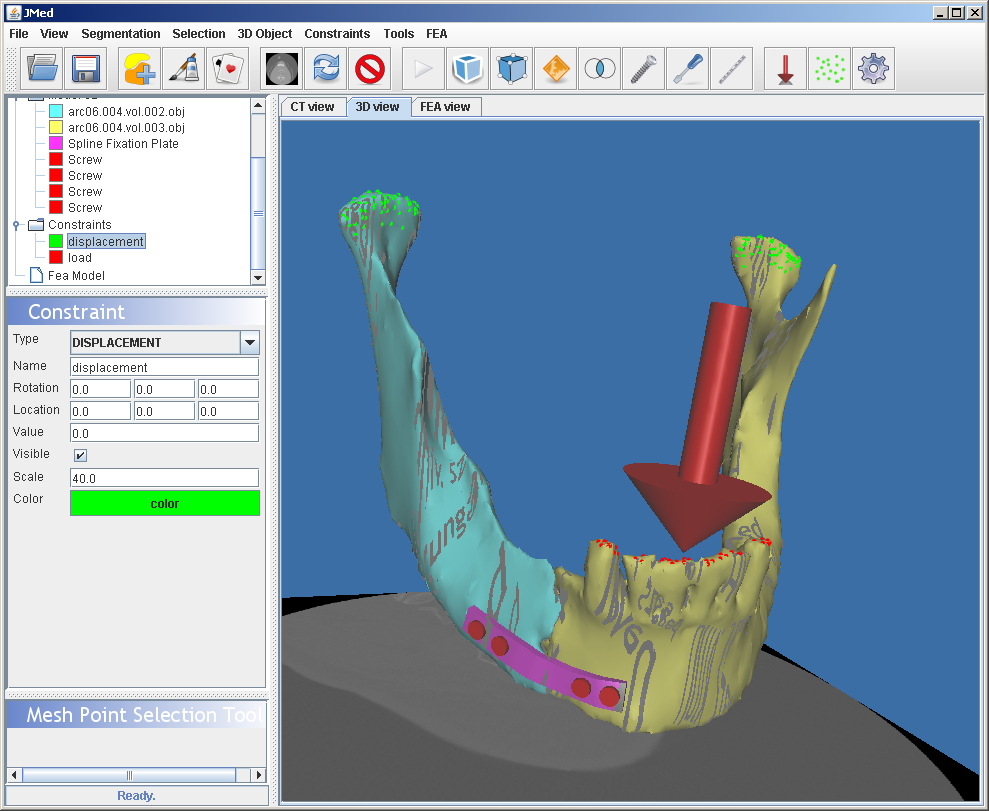989x811 pixels.
Task: Click the red downward load arrow icon
Action: (x=785, y=69)
